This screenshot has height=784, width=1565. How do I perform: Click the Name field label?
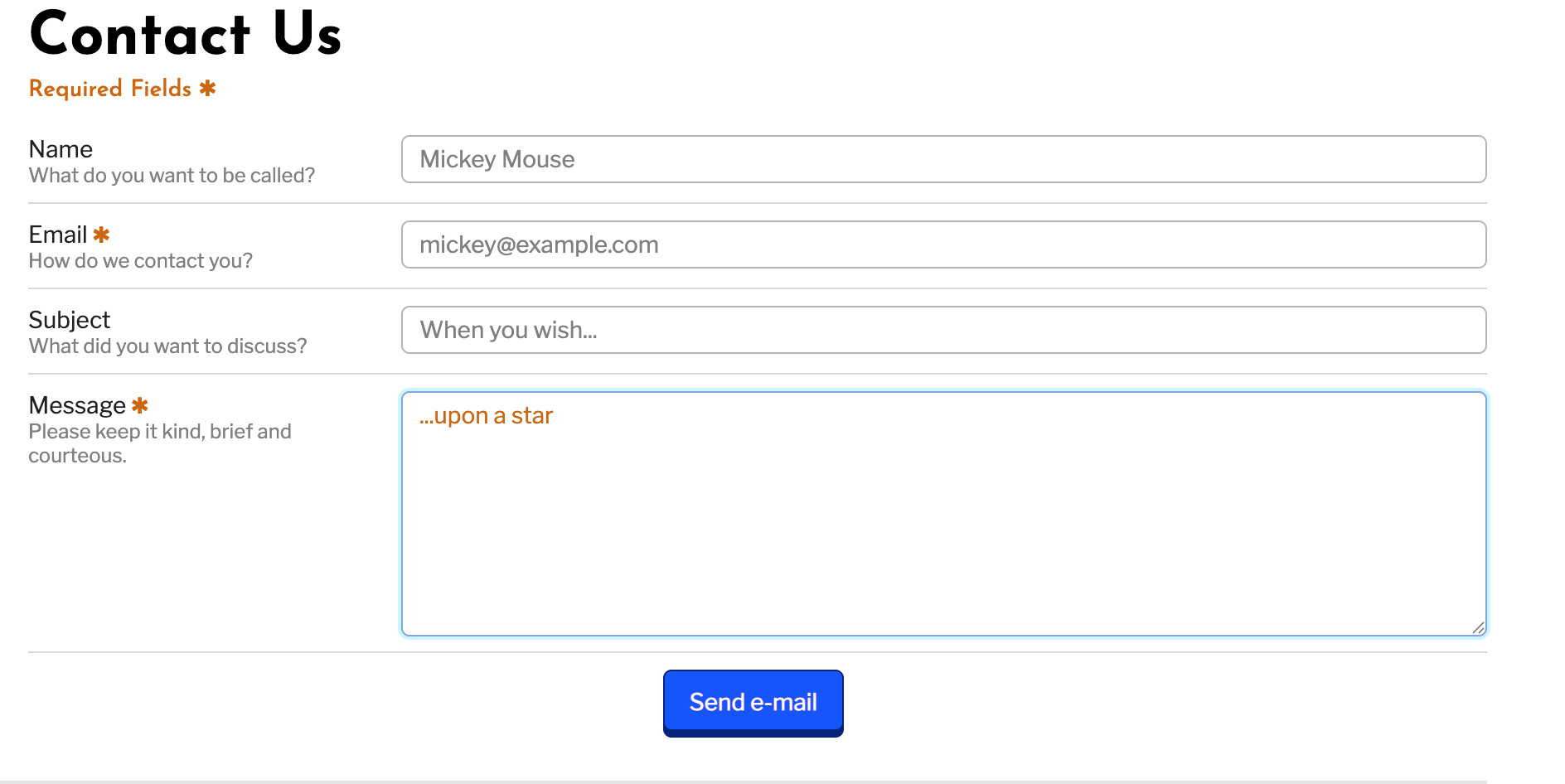tap(61, 149)
